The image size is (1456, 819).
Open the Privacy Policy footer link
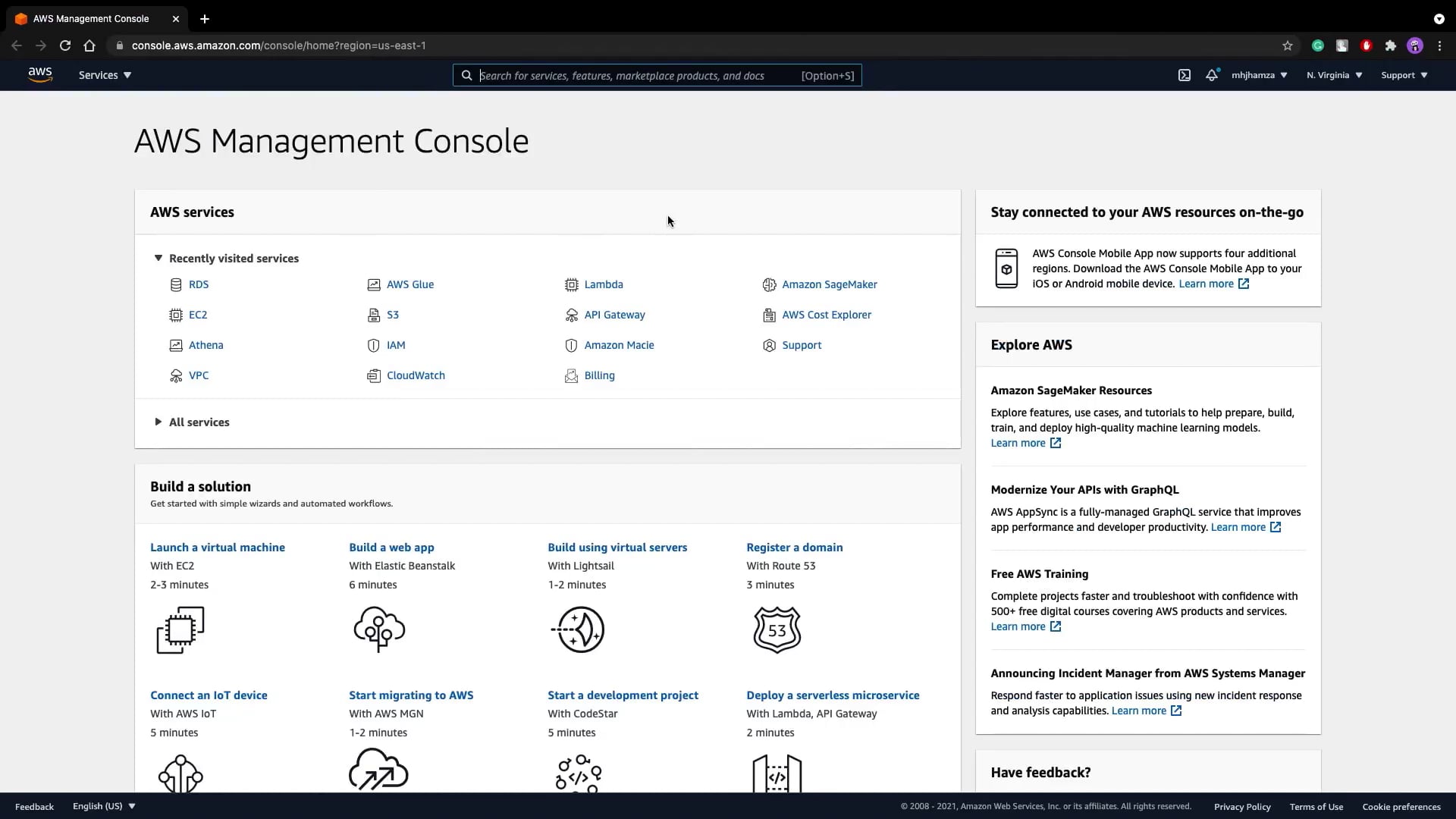(1242, 807)
